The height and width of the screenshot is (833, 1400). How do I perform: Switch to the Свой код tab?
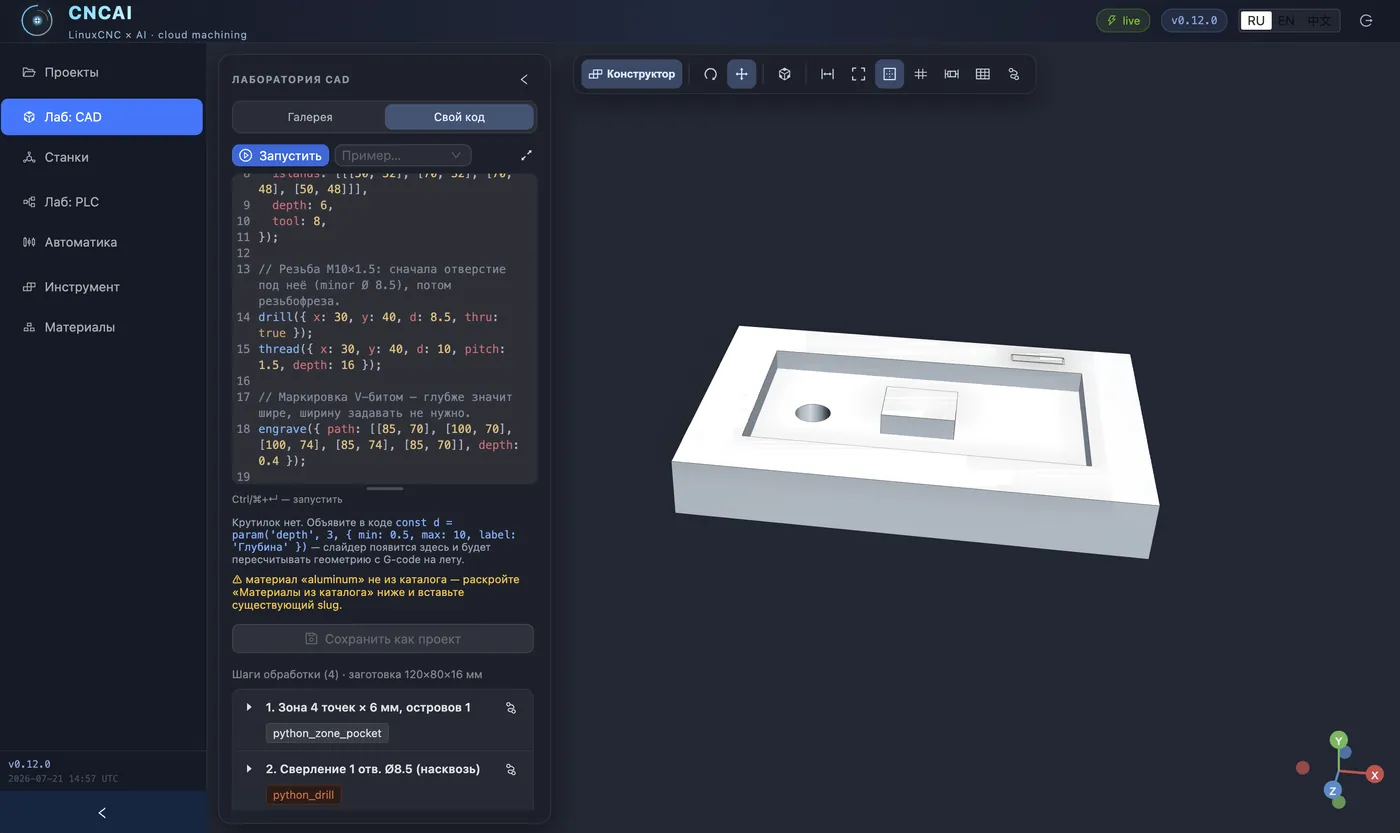coord(459,117)
